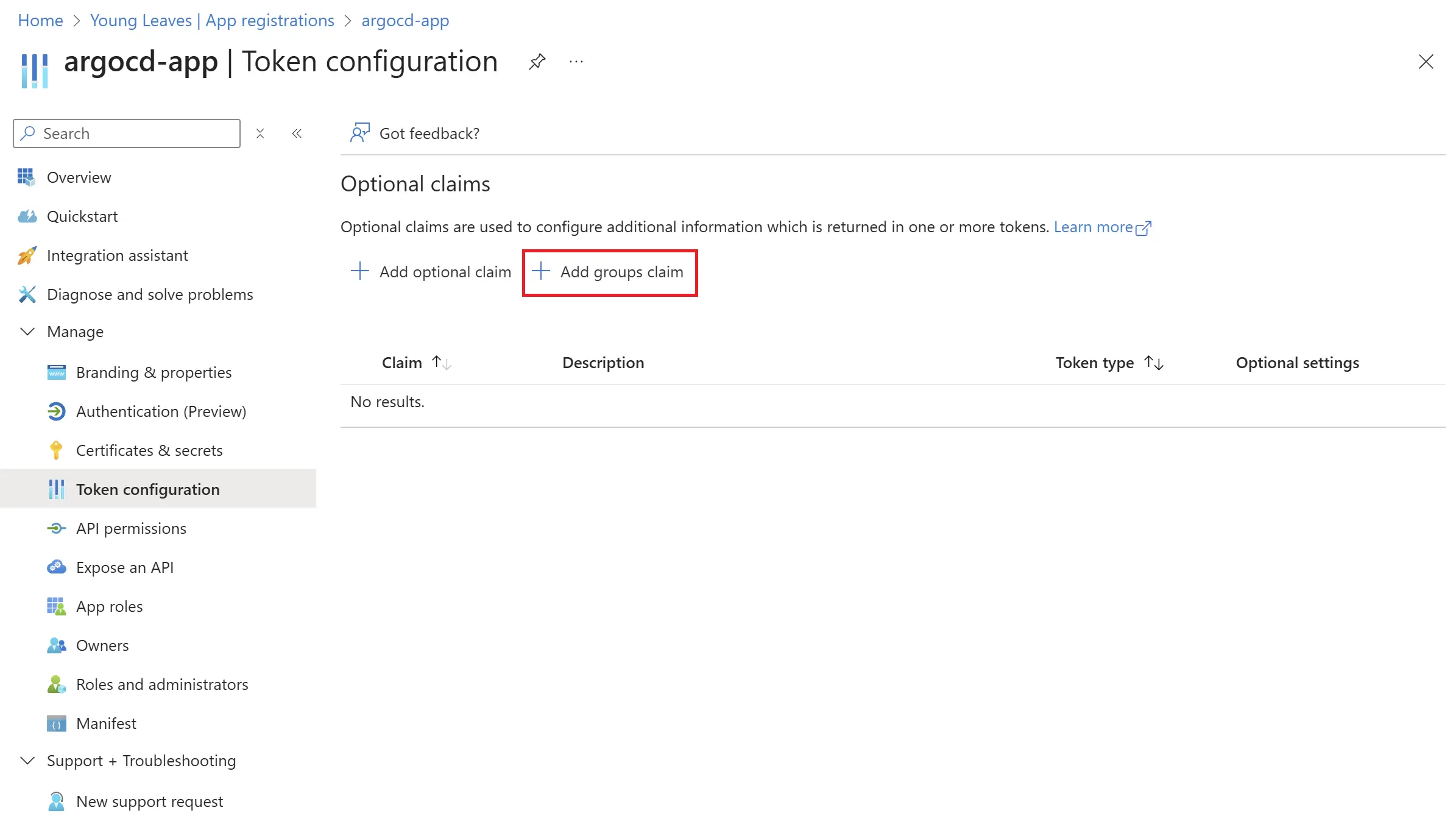Click the Quickstart cloud icon
The height and width of the screenshot is (838, 1456).
pyautogui.click(x=27, y=216)
